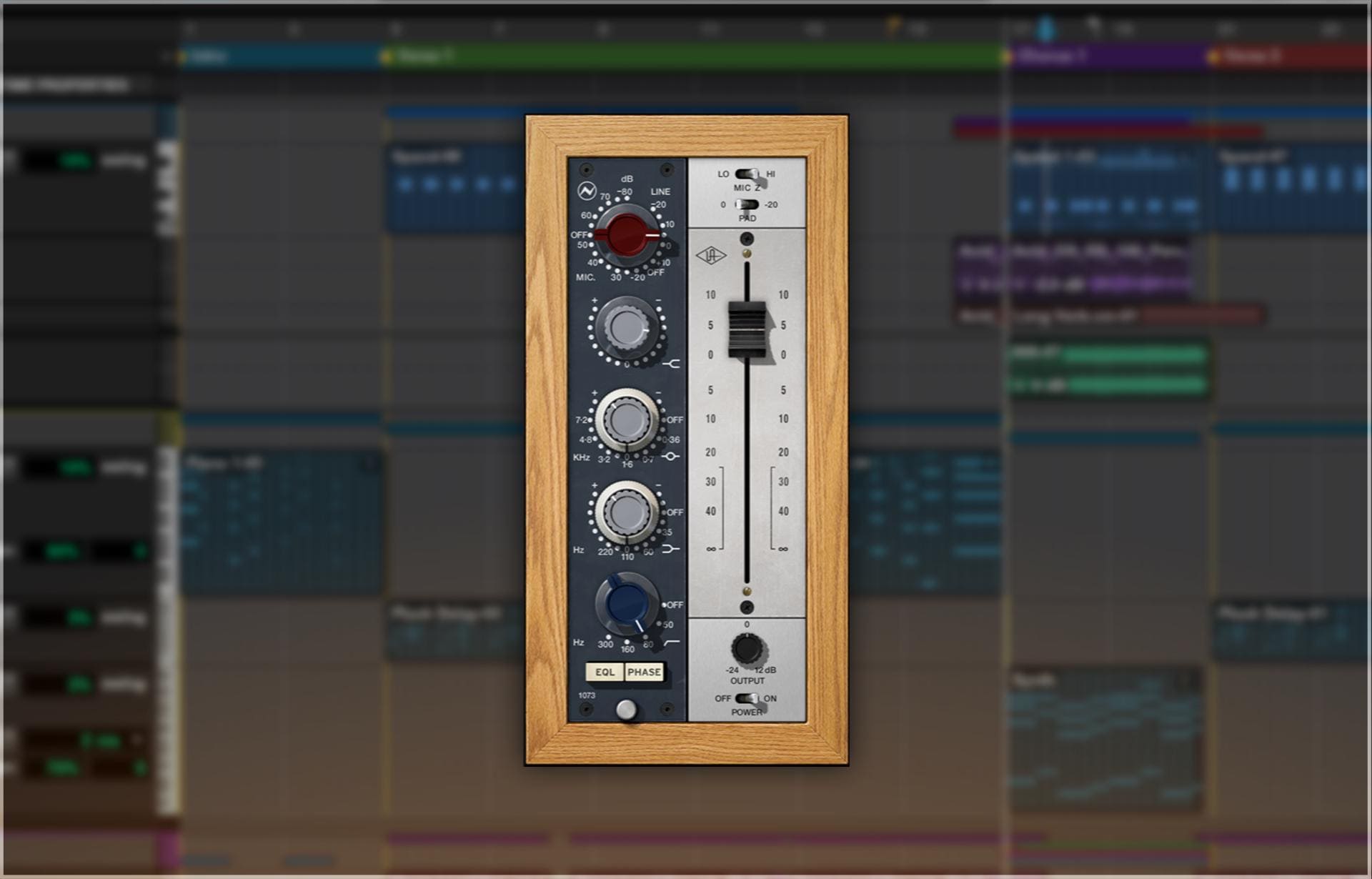Click the black OUTPUT trim knob
The image size is (1372, 879).
click(x=747, y=650)
